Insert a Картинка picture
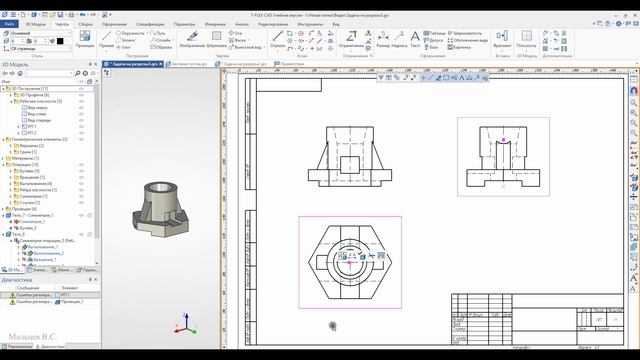Screen dimensions: 640x360 coord(459,47)
